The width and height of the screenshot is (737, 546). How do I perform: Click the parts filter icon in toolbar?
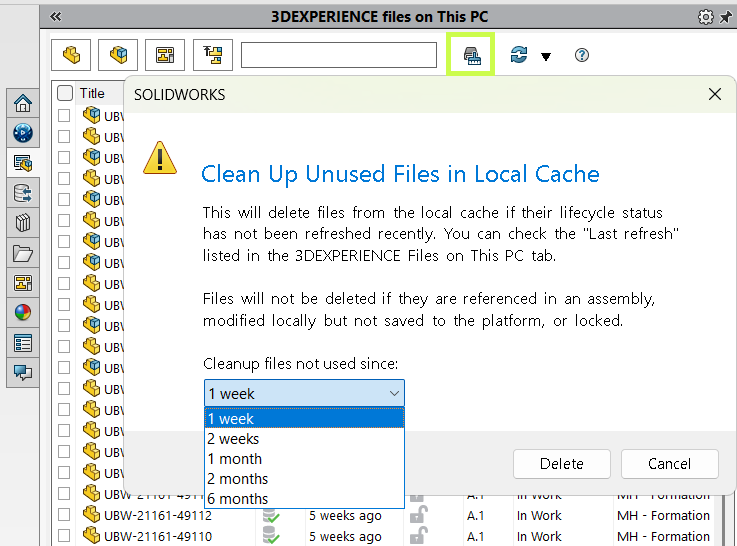coord(71,55)
